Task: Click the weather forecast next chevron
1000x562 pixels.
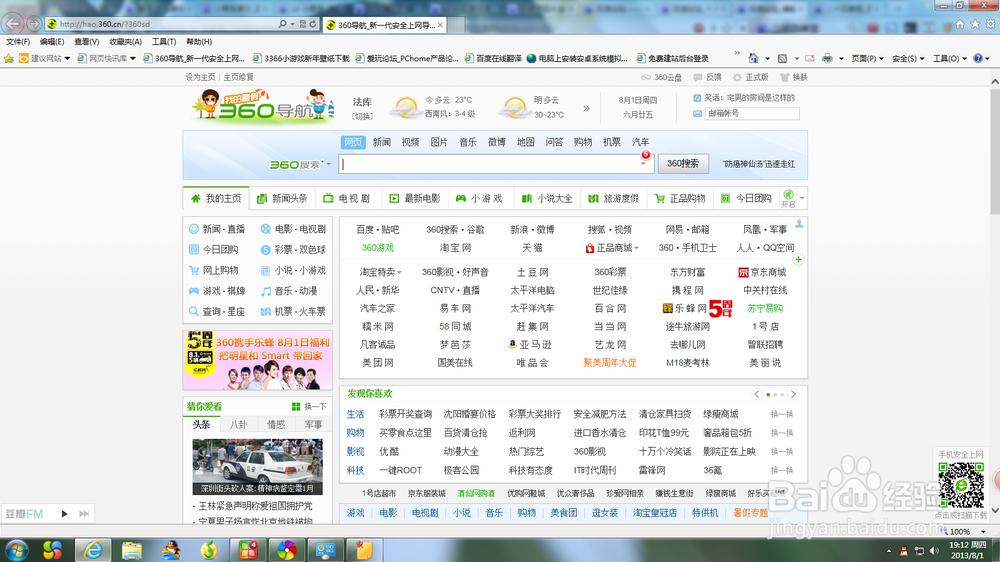Action: click(586, 108)
